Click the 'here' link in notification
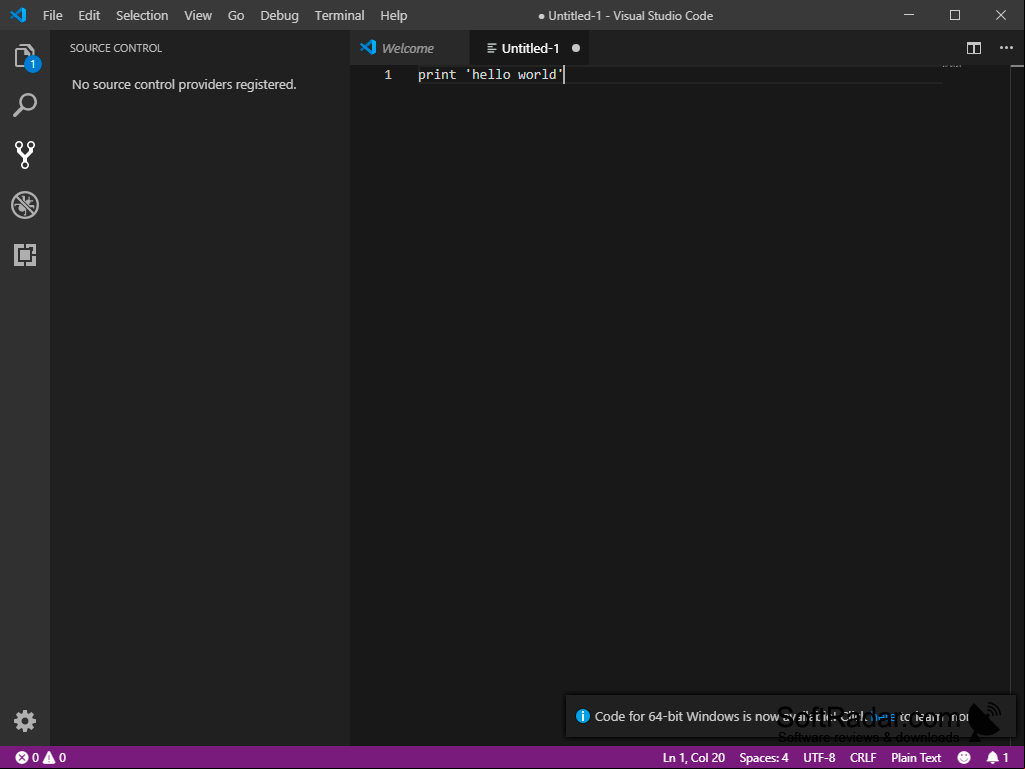This screenshot has height=769, width=1025. coord(884,717)
